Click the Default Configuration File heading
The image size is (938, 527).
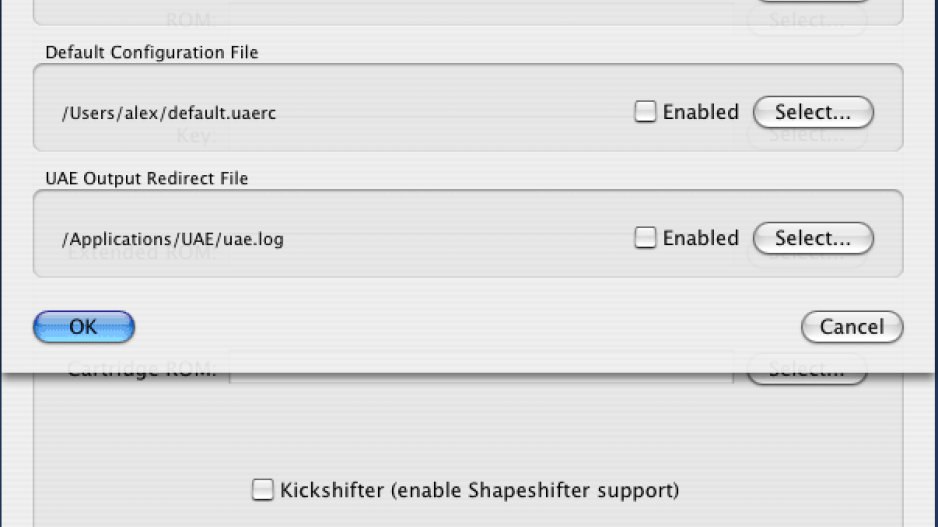[152, 53]
